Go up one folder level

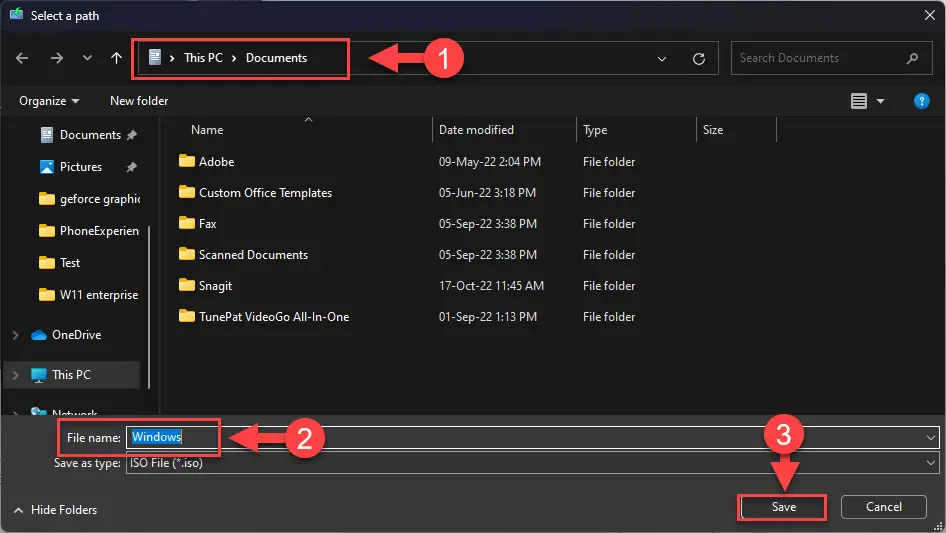(x=116, y=58)
